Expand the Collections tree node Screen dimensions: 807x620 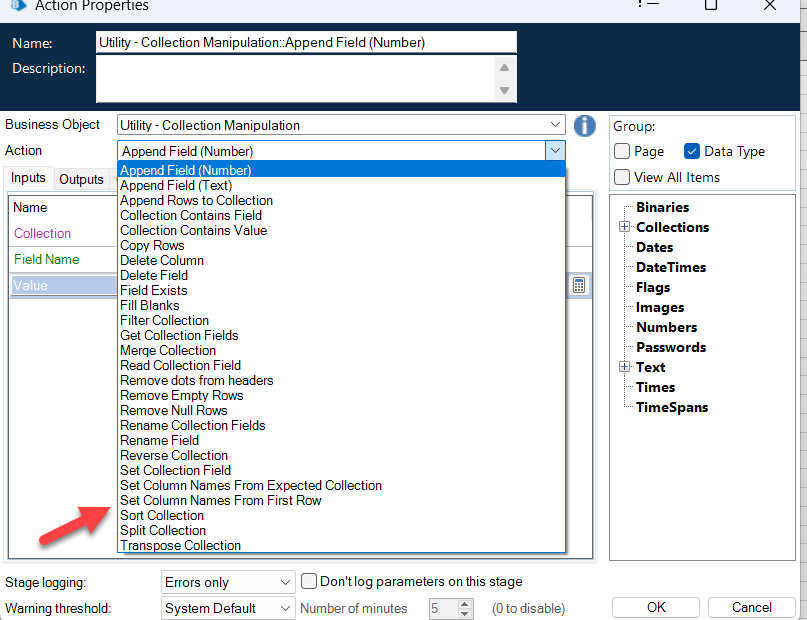pyautogui.click(x=624, y=227)
